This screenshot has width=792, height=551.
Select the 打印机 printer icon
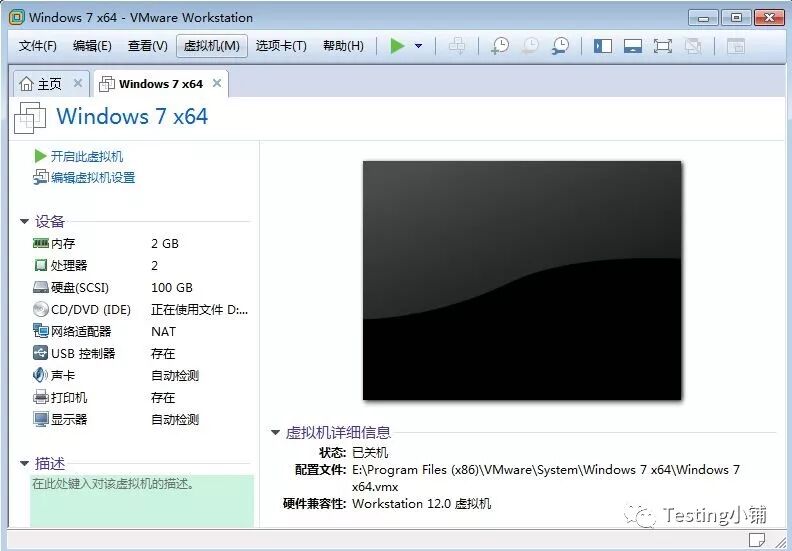click(40, 397)
